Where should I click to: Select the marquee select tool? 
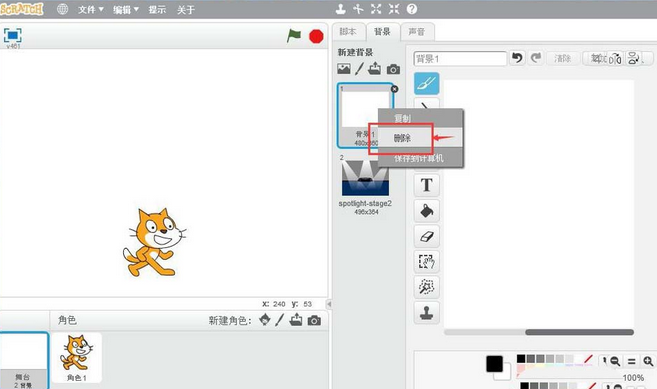[427, 262]
